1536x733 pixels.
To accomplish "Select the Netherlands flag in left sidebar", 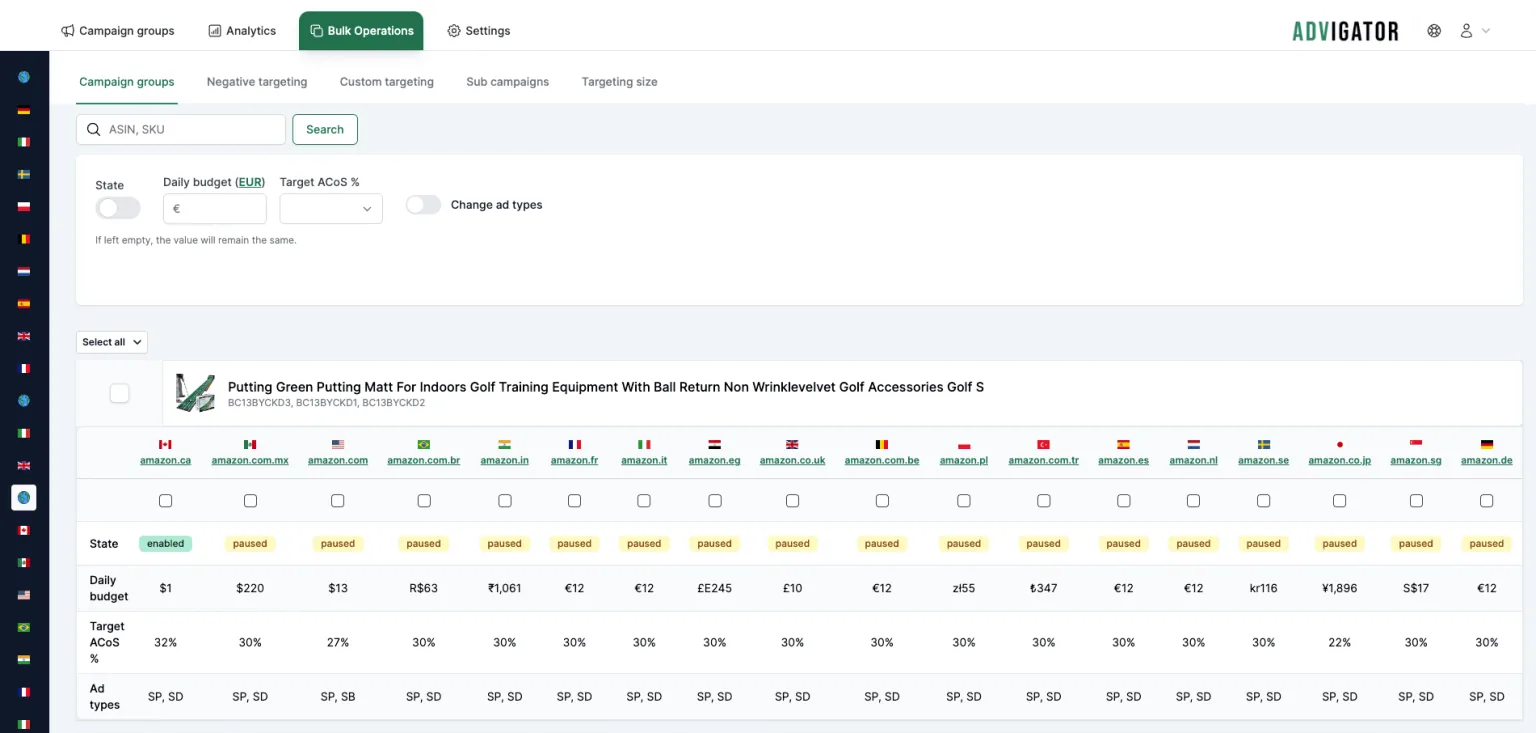I will point(24,271).
